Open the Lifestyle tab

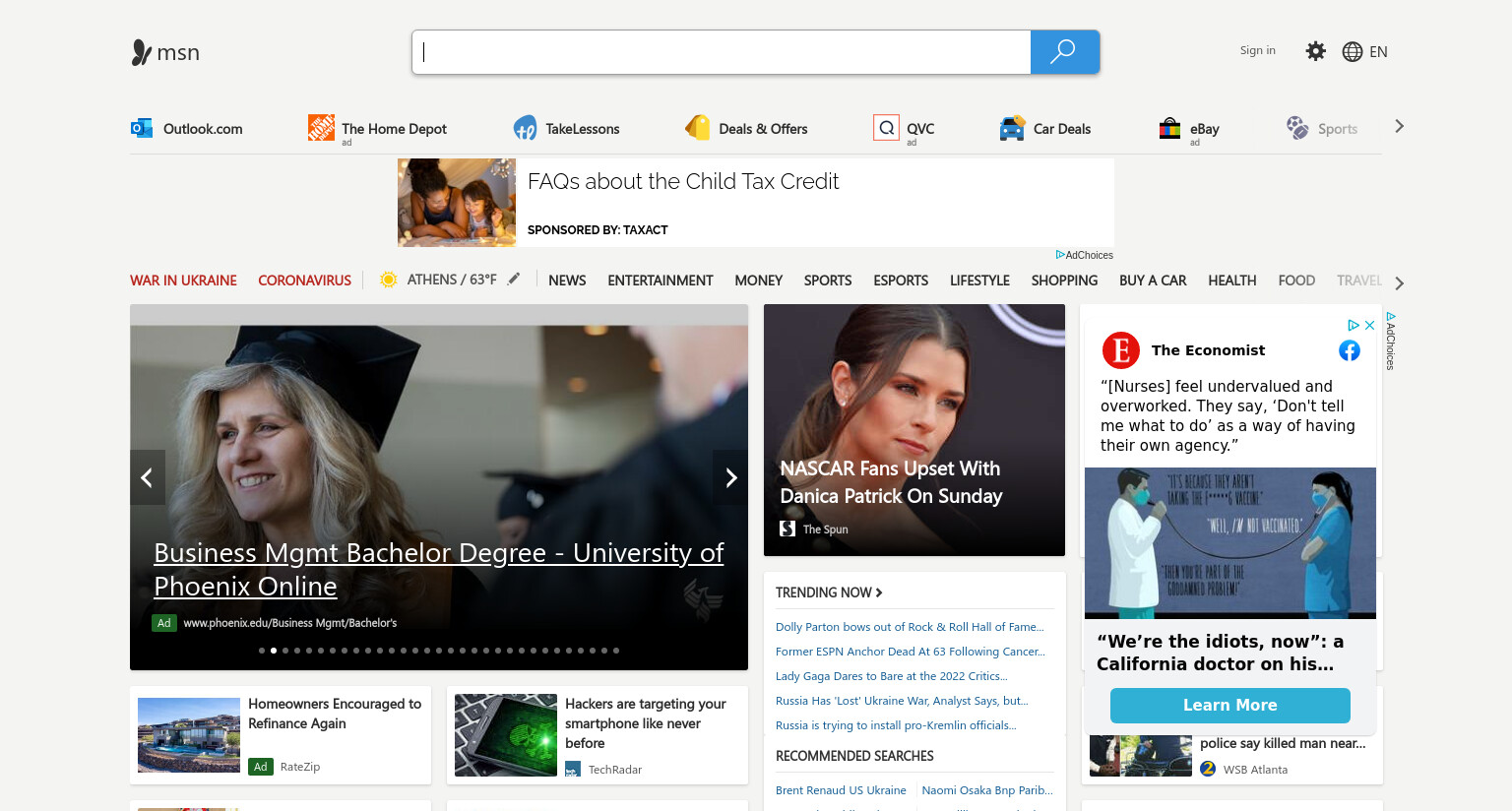click(979, 281)
